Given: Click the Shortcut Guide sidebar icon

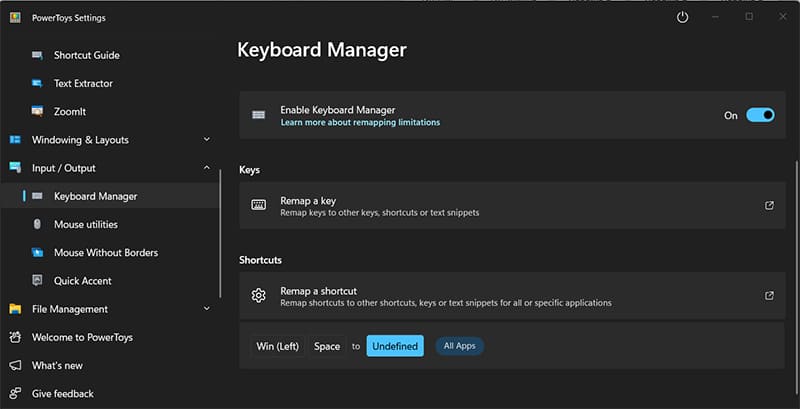Looking at the screenshot, I should pyautogui.click(x=37, y=55).
